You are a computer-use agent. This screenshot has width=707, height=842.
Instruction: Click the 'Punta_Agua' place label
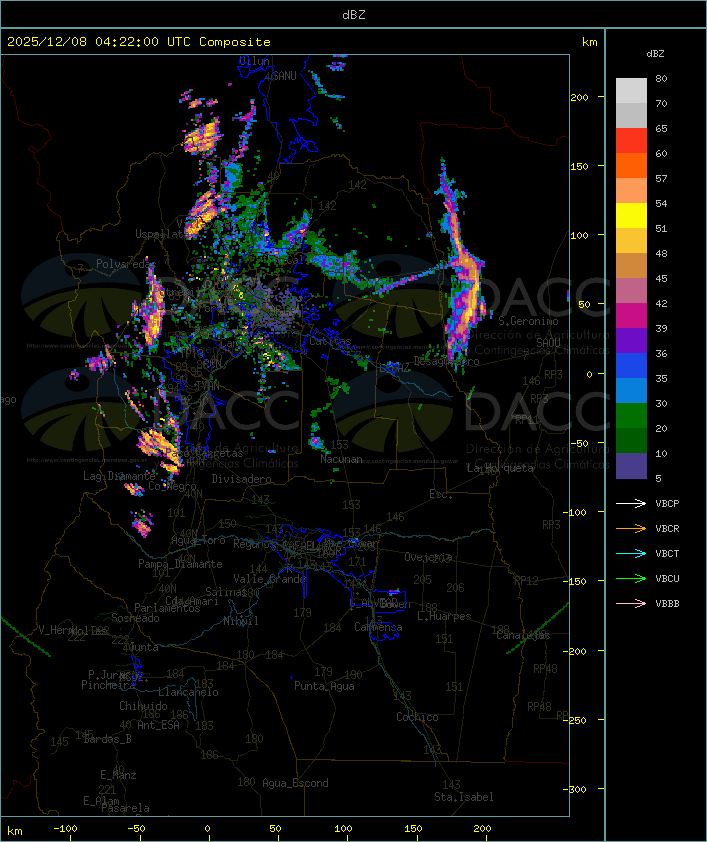pos(324,686)
